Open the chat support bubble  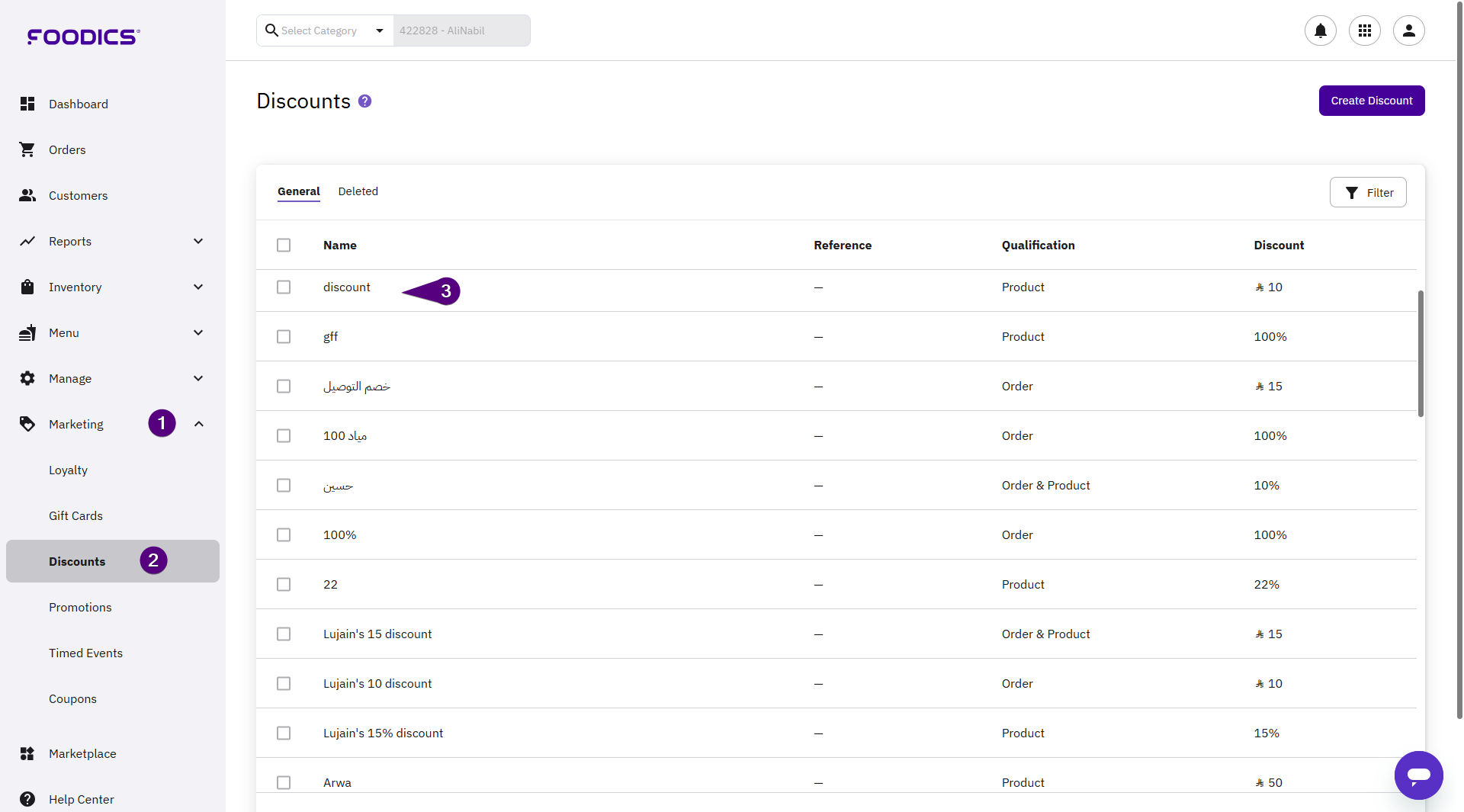coord(1418,775)
